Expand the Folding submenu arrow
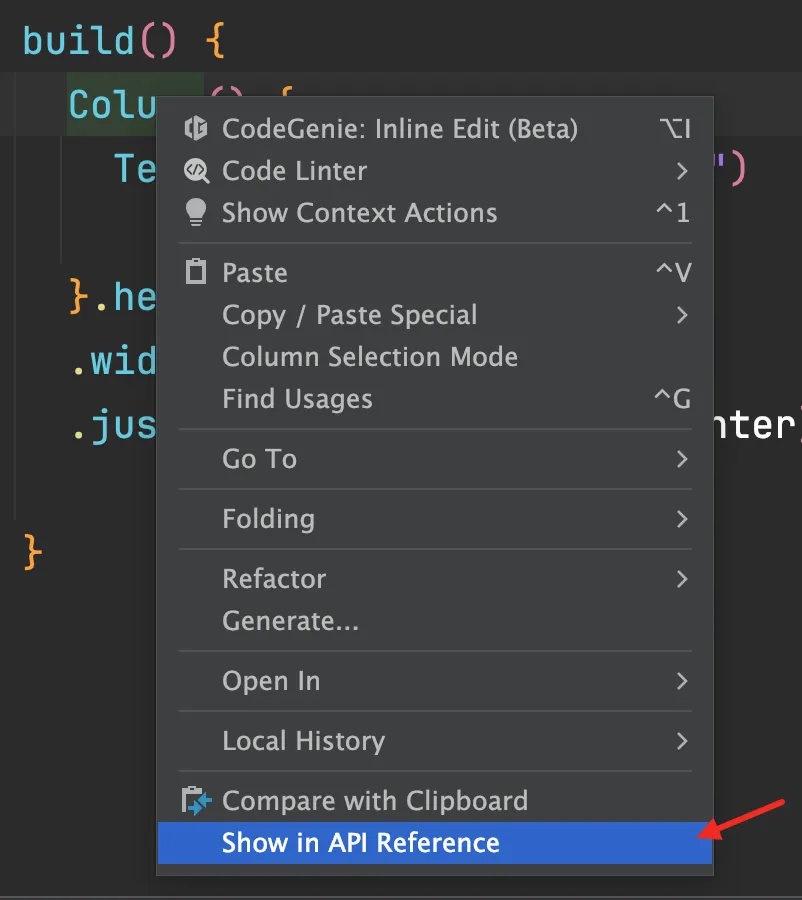 [681, 519]
